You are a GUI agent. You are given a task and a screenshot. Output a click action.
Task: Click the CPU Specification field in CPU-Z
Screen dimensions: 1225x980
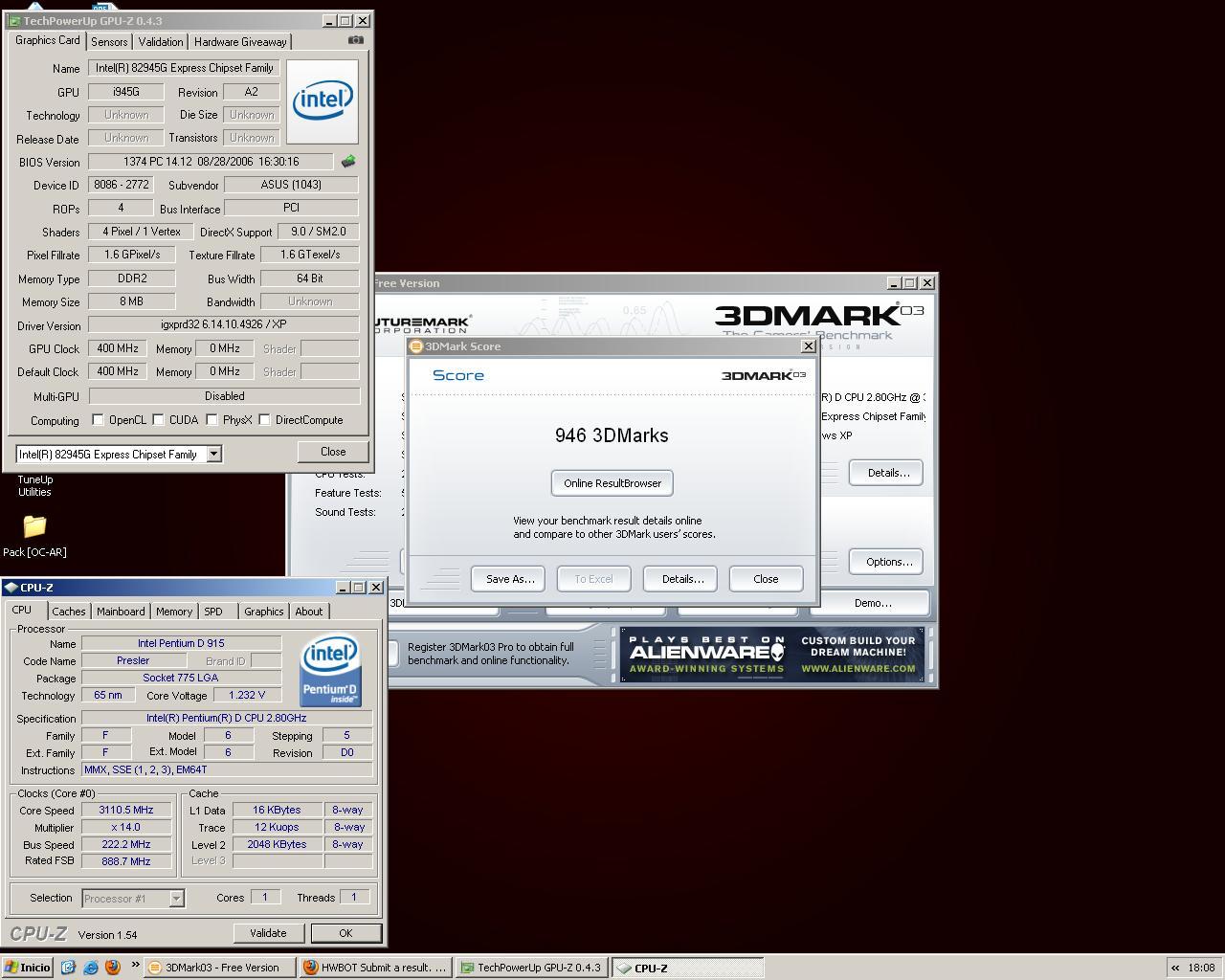226,718
